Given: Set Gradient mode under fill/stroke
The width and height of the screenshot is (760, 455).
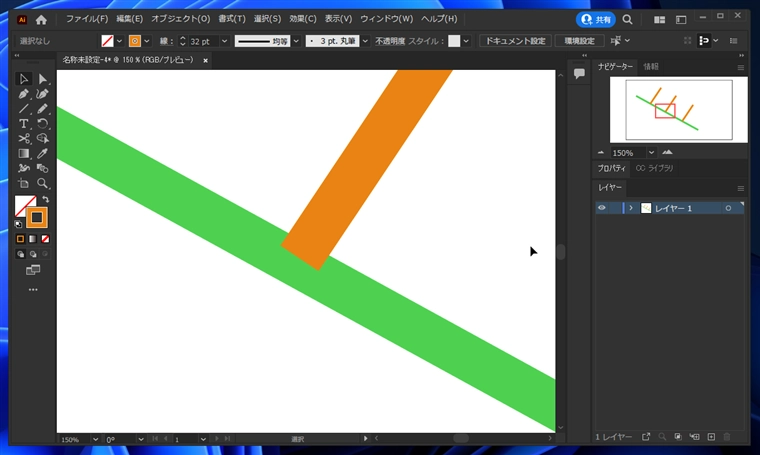Looking at the screenshot, I should pos(32,239).
